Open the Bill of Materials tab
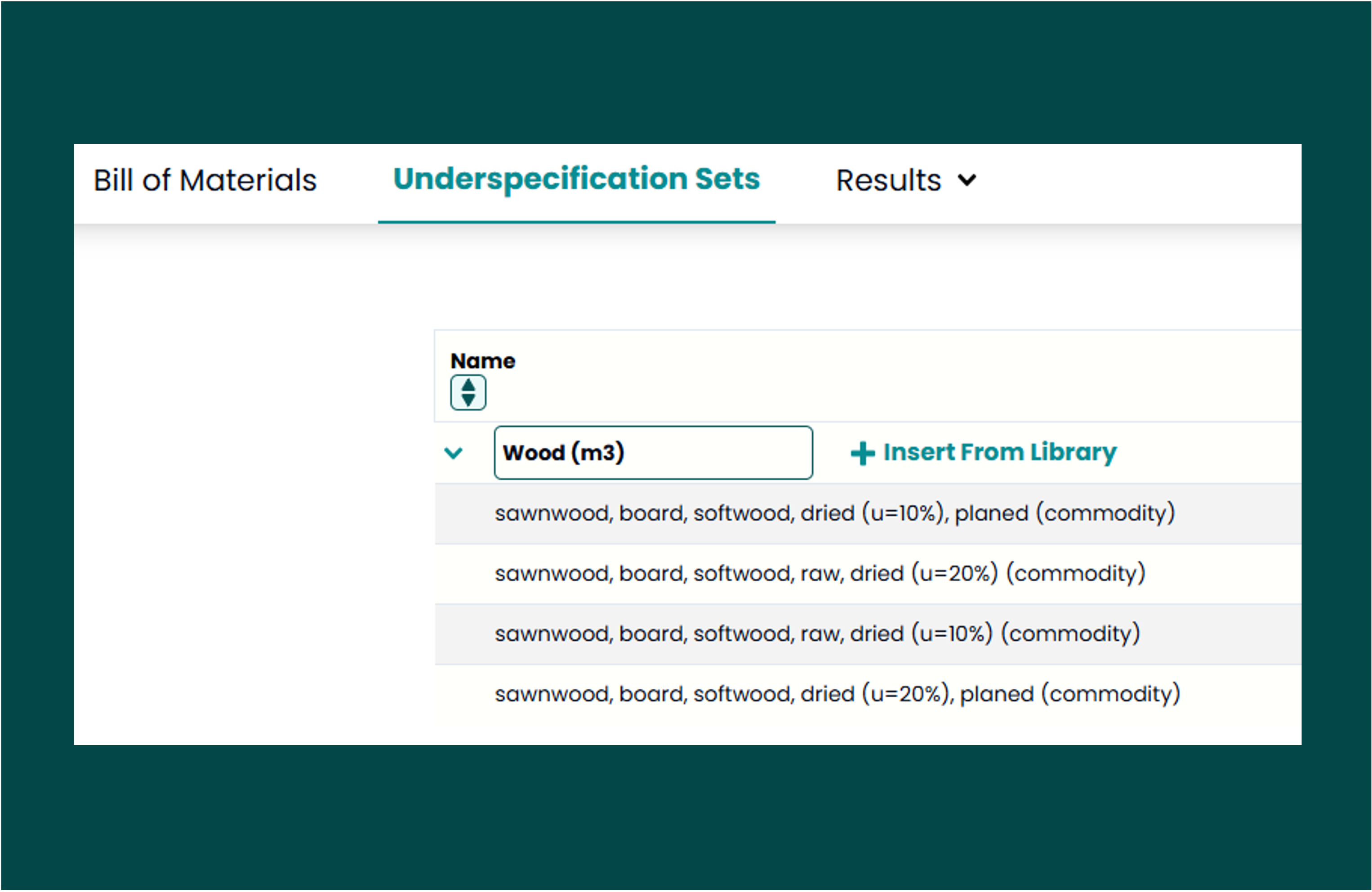Screen dimensions: 1372x892 coord(205,180)
